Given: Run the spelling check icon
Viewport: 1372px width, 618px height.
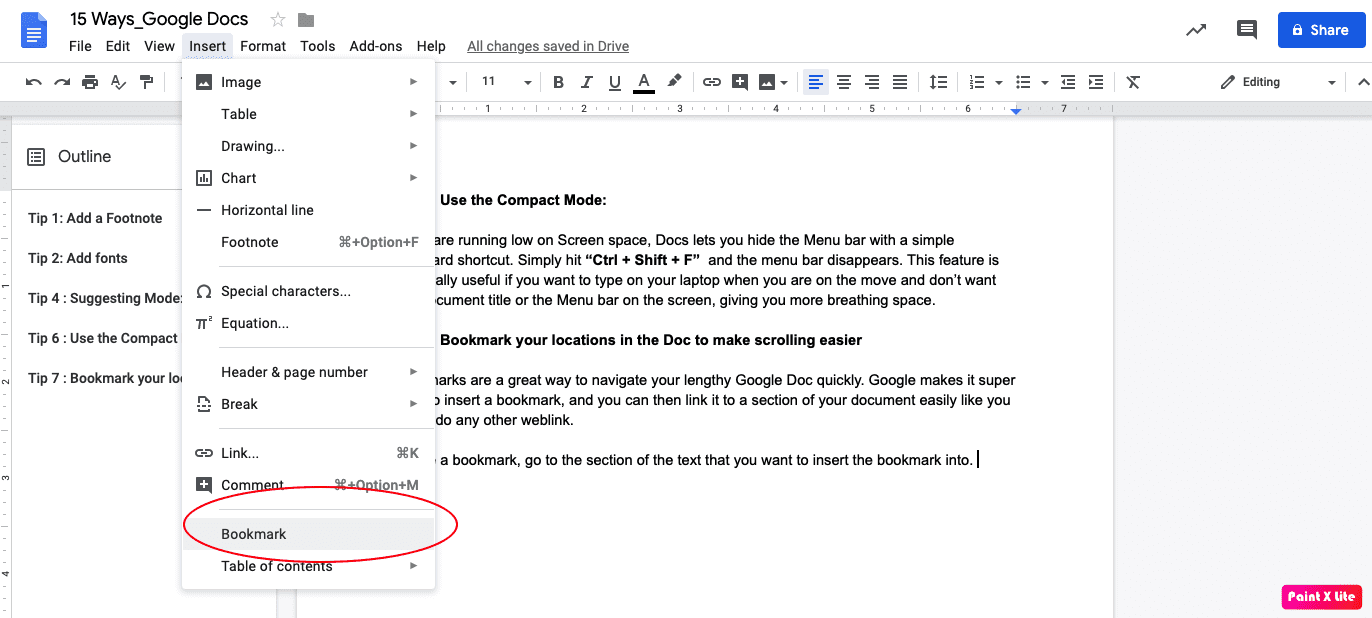Looking at the screenshot, I should tap(118, 82).
